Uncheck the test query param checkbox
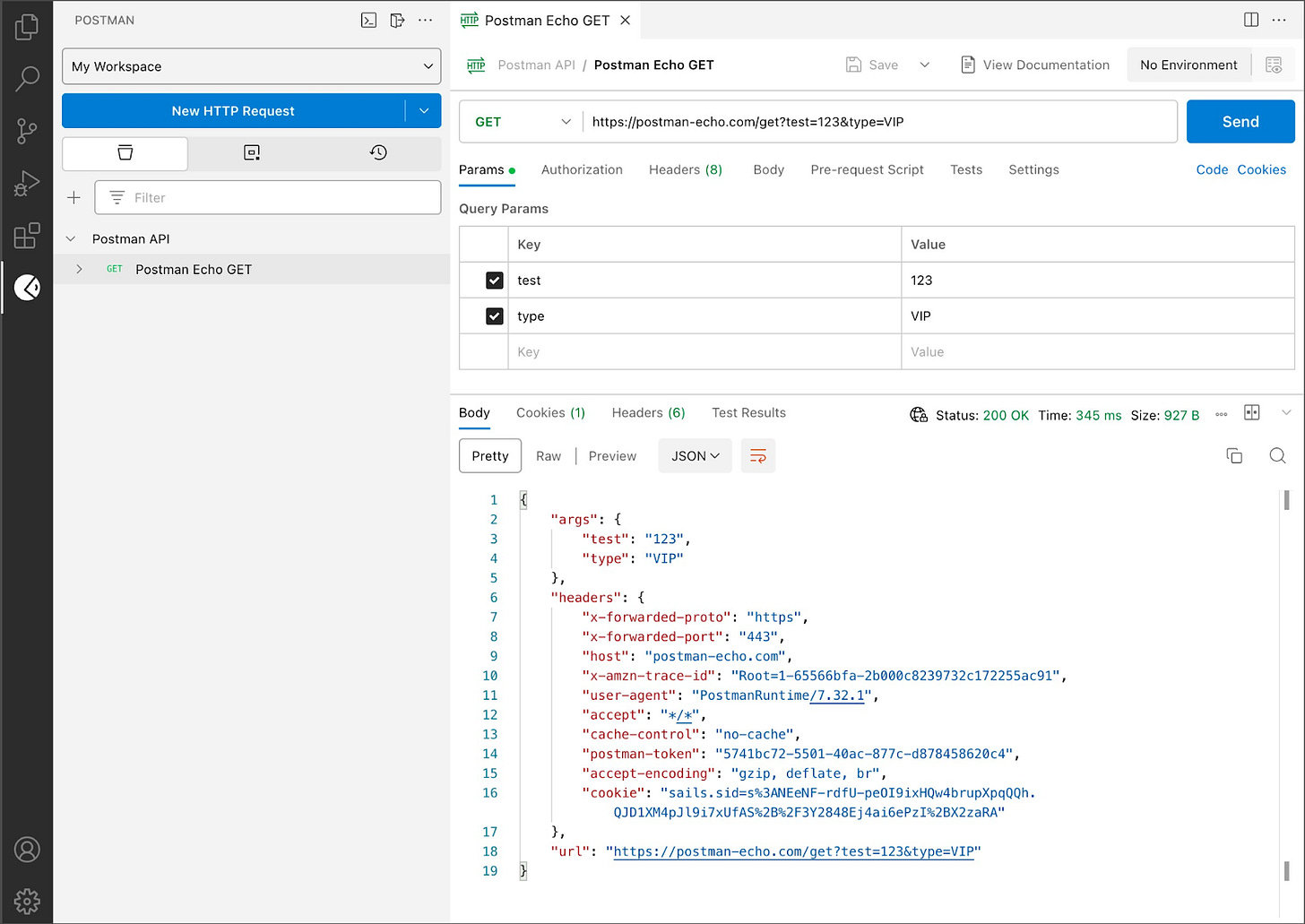Viewport: 1305px width, 924px height. click(x=494, y=281)
